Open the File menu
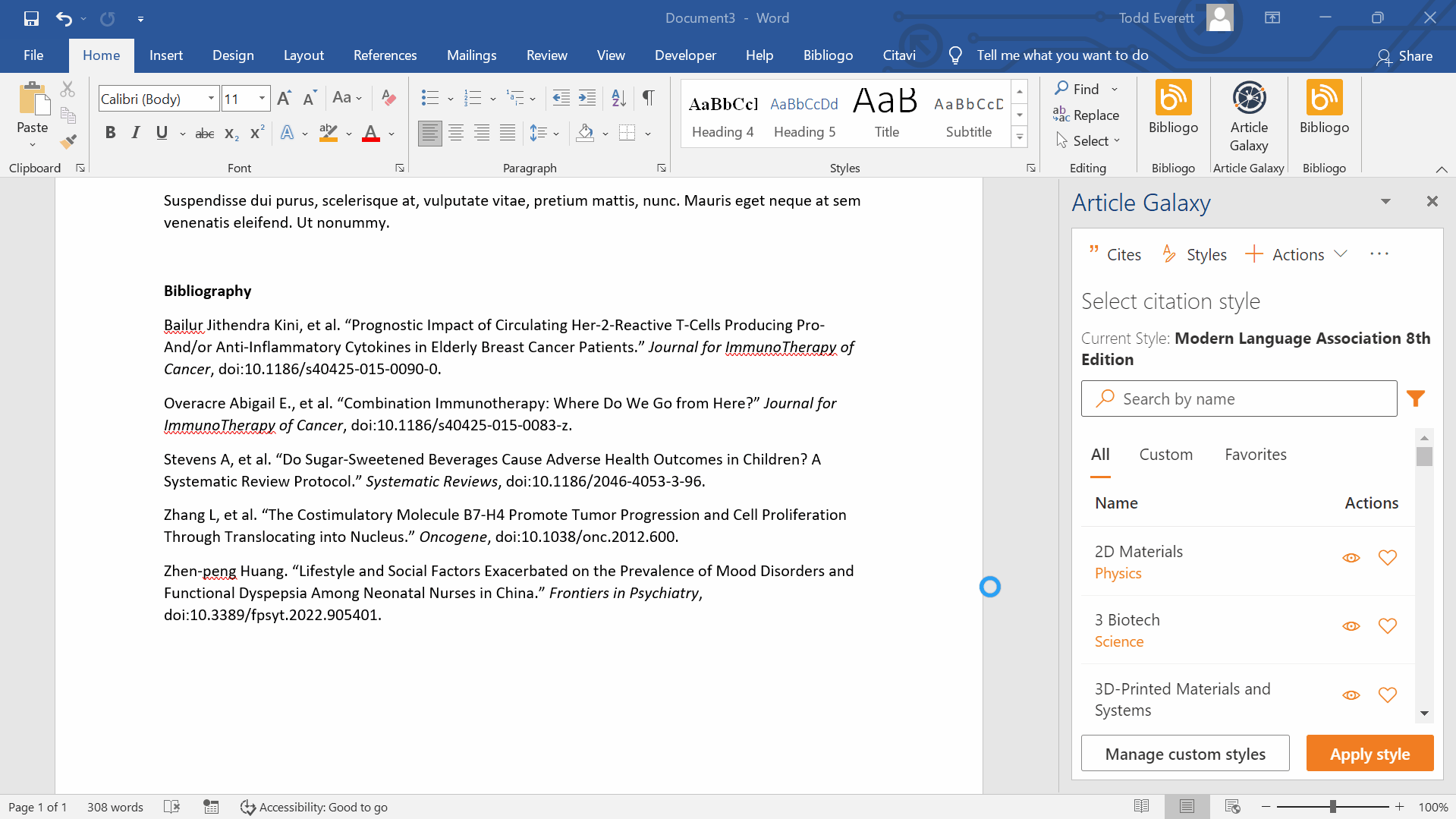The image size is (1456, 819). click(33, 55)
